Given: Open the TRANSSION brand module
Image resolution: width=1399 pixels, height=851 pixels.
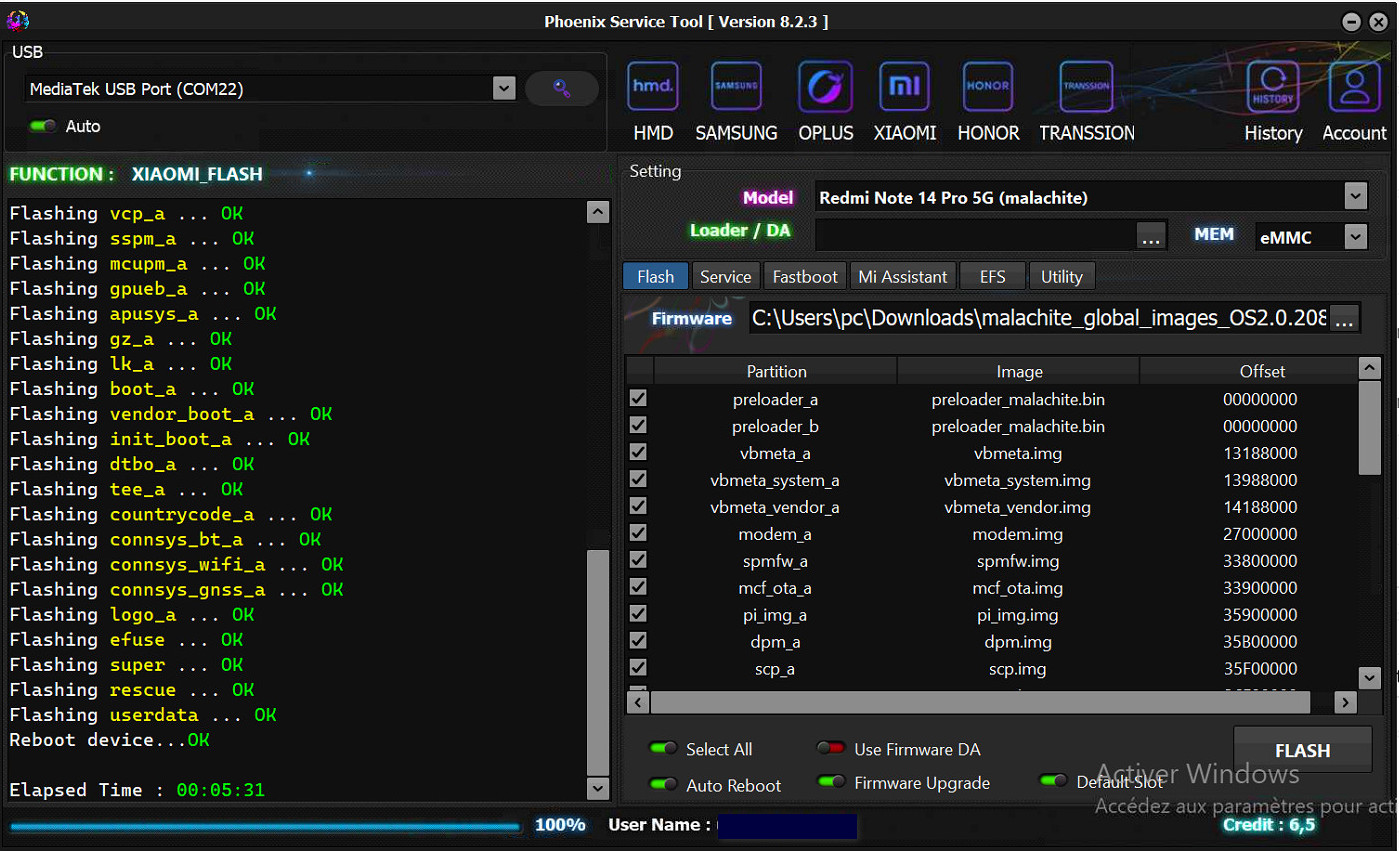Looking at the screenshot, I should pyautogui.click(x=1087, y=101).
